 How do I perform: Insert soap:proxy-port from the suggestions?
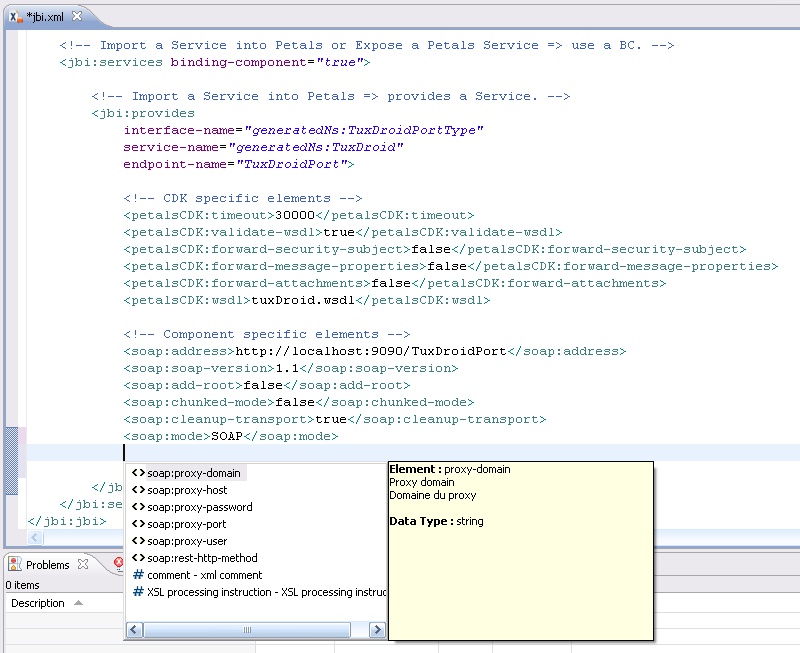click(x=186, y=524)
